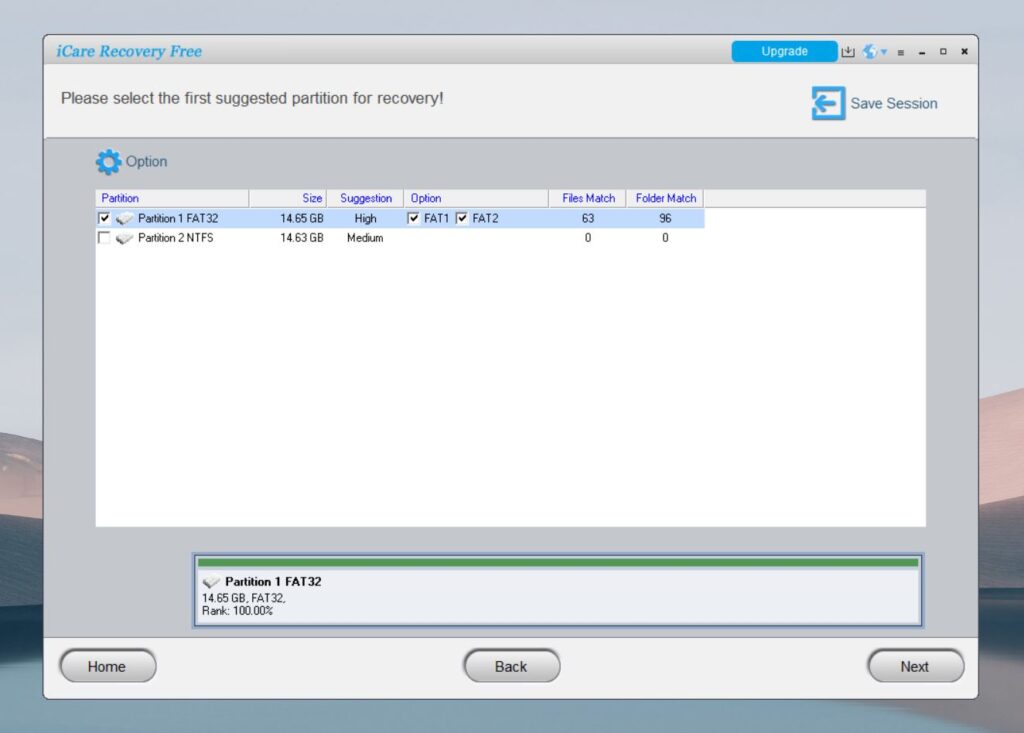
Task: Sort by the Files Match column header
Action: coord(588,198)
